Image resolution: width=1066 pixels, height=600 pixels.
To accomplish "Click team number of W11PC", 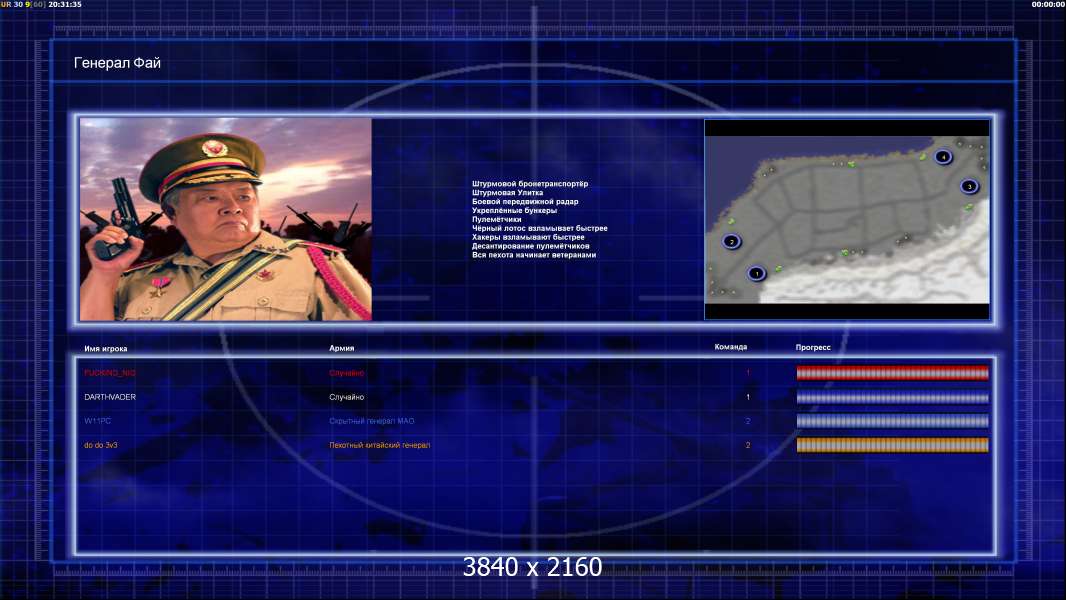I will coord(748,421).
